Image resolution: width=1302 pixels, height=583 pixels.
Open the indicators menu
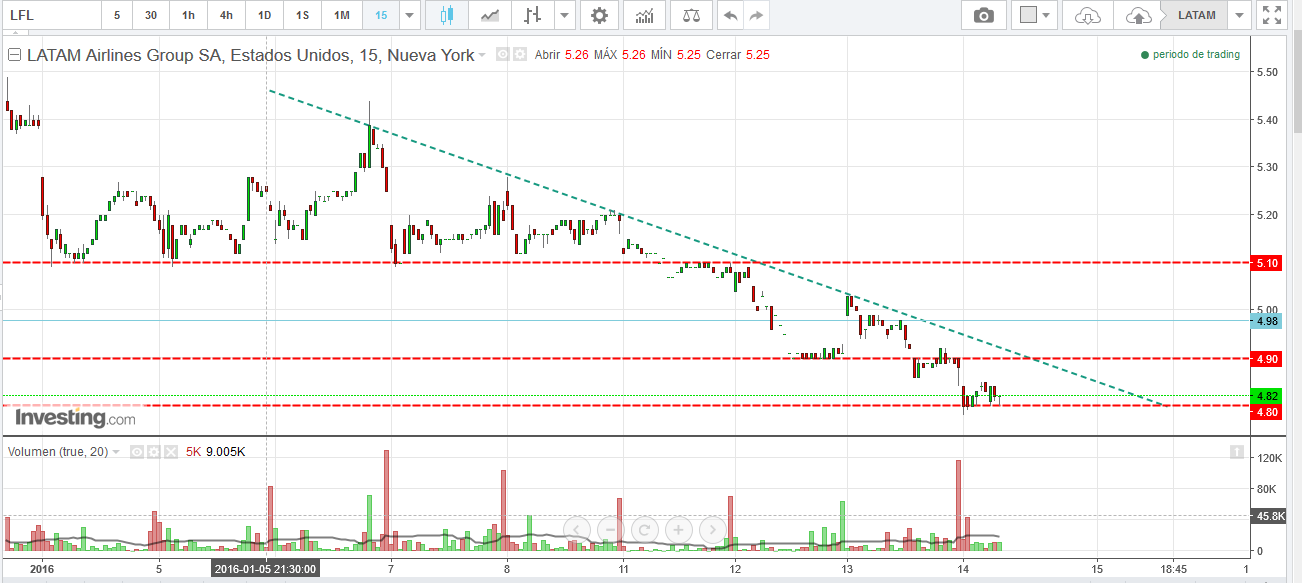point(645,15)
